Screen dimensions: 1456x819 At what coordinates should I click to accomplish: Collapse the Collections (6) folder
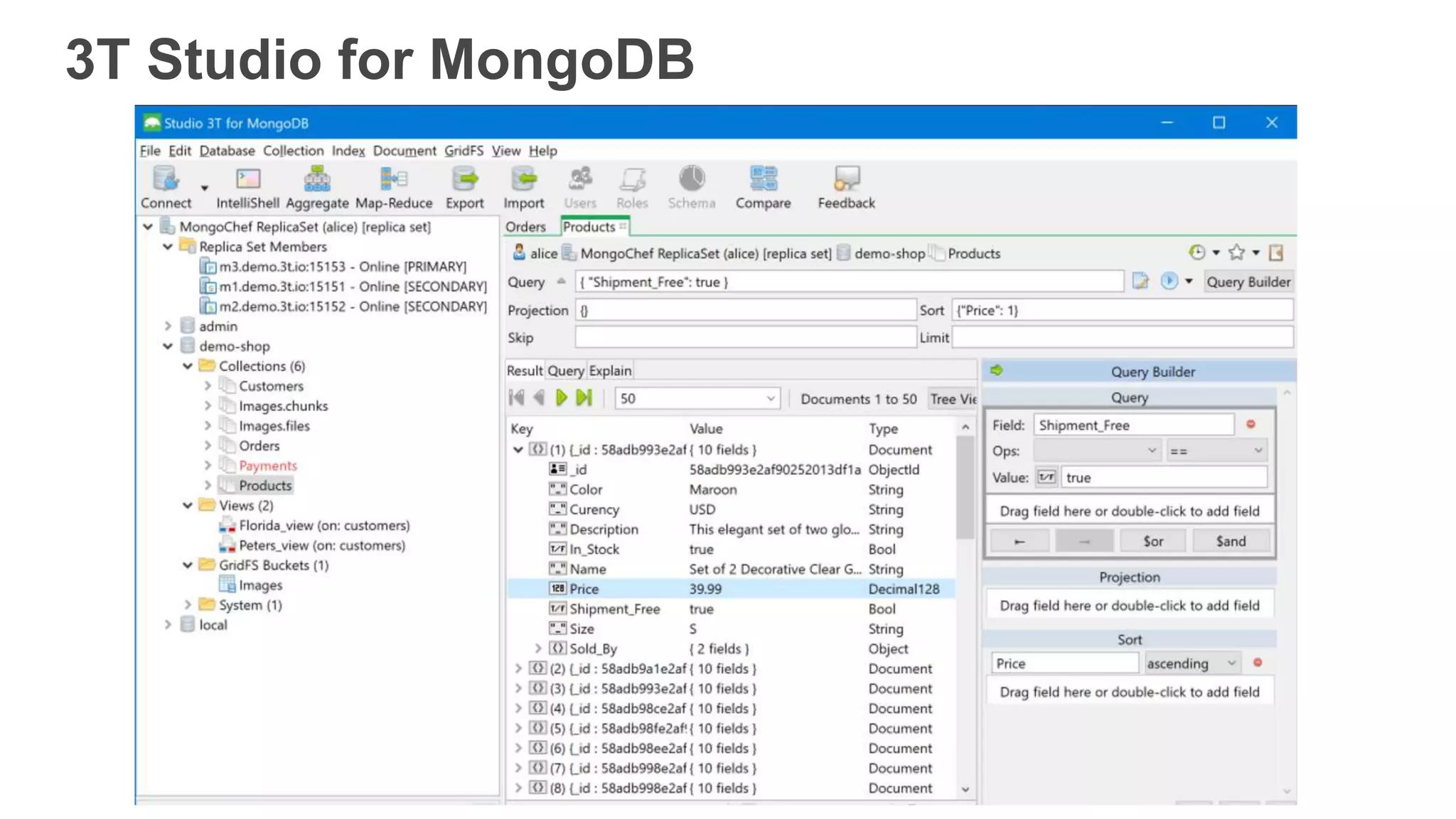point(188,366)
